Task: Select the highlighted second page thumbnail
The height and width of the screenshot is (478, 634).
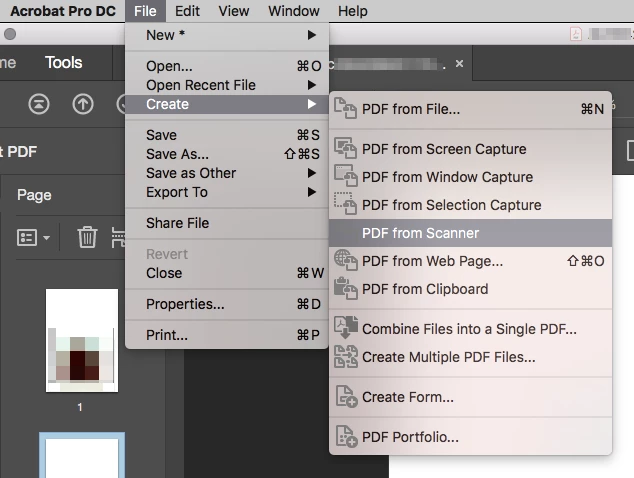Action: [x=82, y=455]
